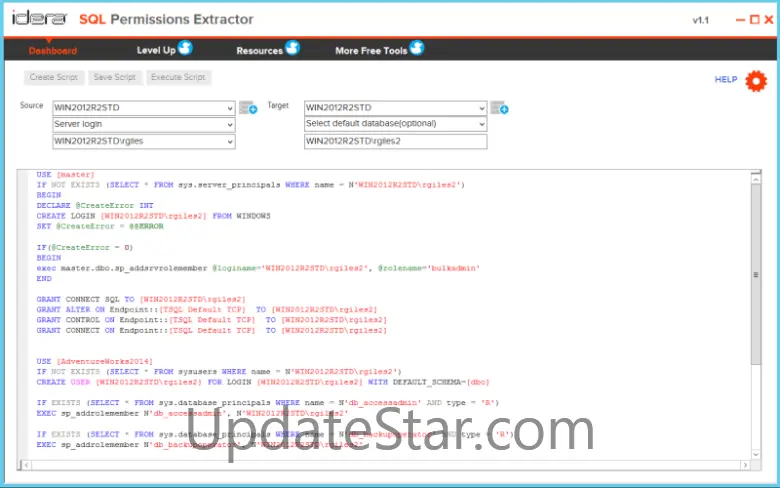Image resolution: width=780 pixels, height=488 pixels.
Task: Click the 'DECLARE @CreateError INT' line
Action: pyautogui.click(x=95, y=205)
